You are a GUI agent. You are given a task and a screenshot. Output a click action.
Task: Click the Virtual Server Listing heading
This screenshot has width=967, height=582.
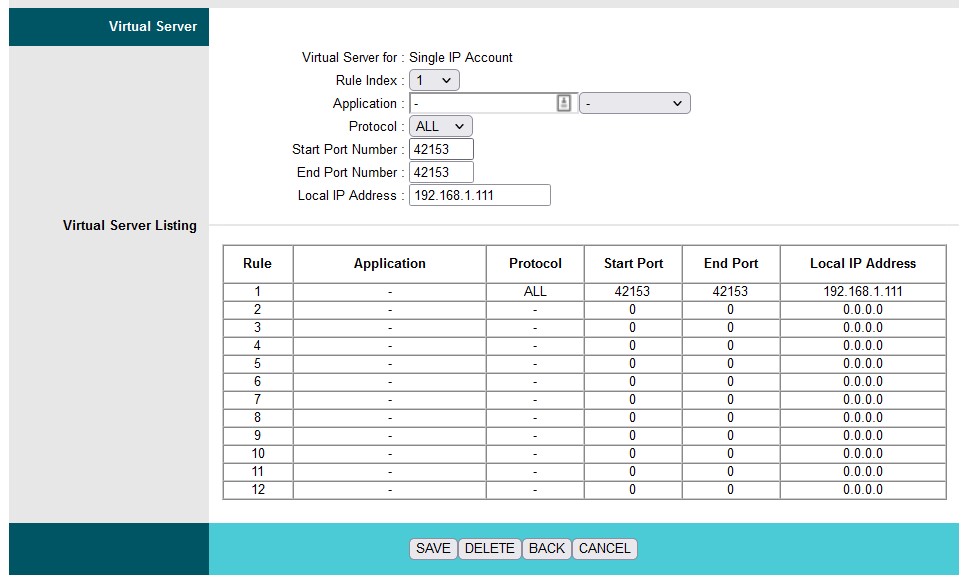130,226
